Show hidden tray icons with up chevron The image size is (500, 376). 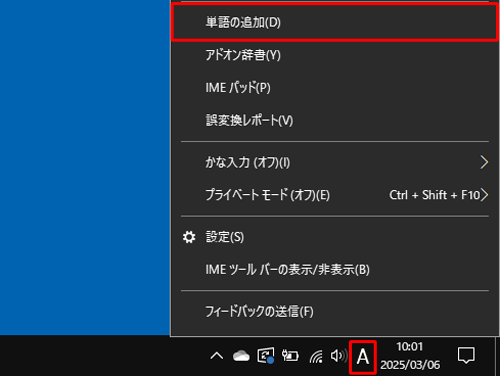point(217,356)
